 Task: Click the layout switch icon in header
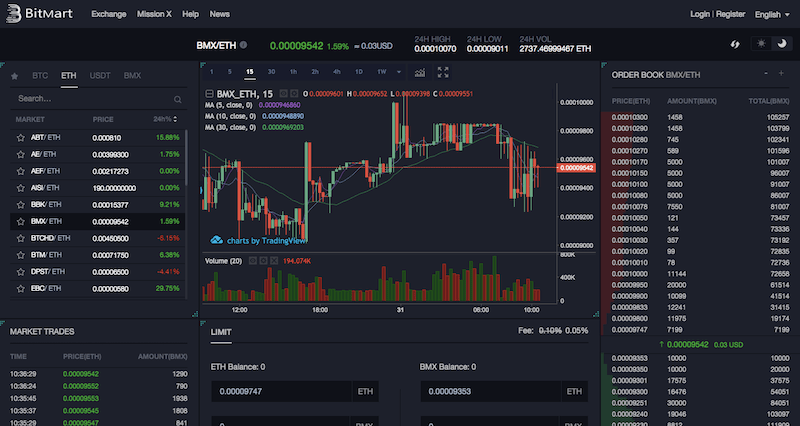(x=735, y=44)
